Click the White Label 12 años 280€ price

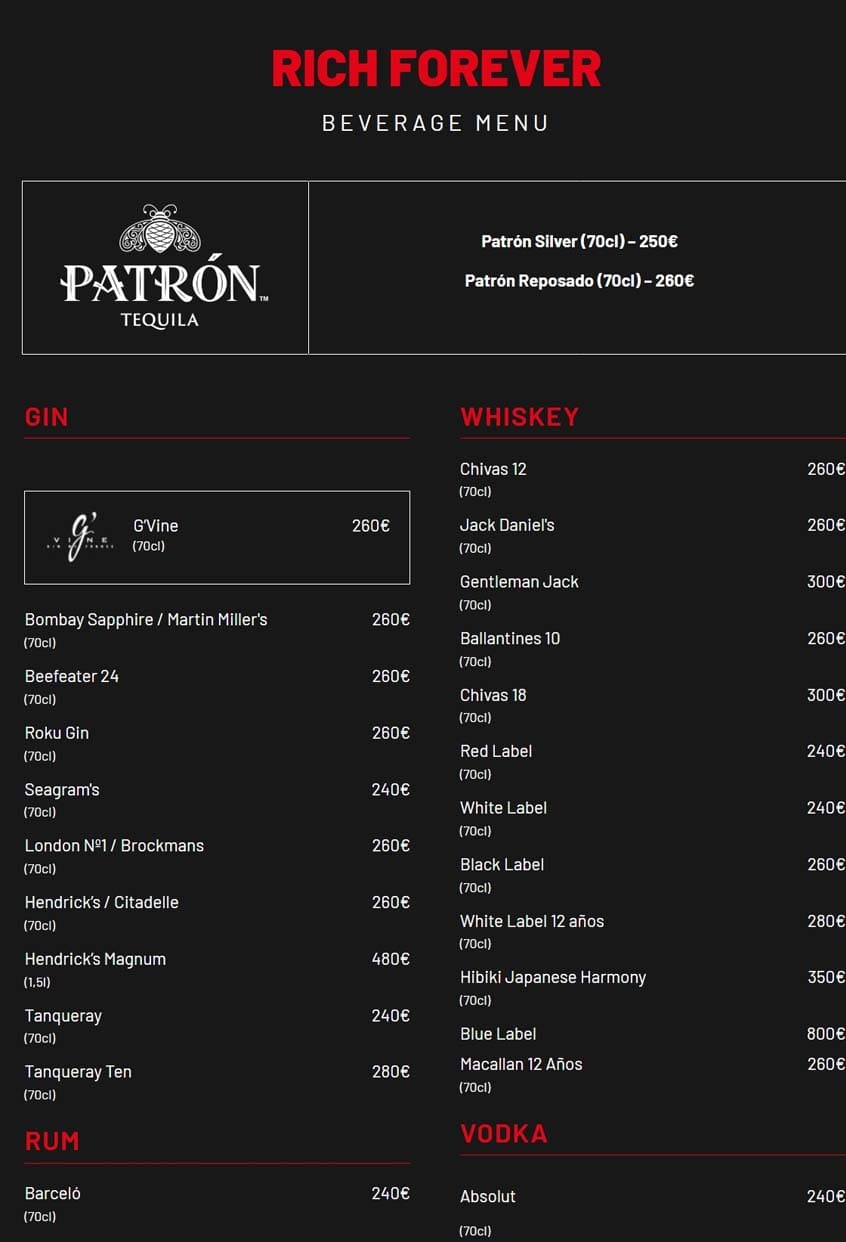click(x=826, y=922)
